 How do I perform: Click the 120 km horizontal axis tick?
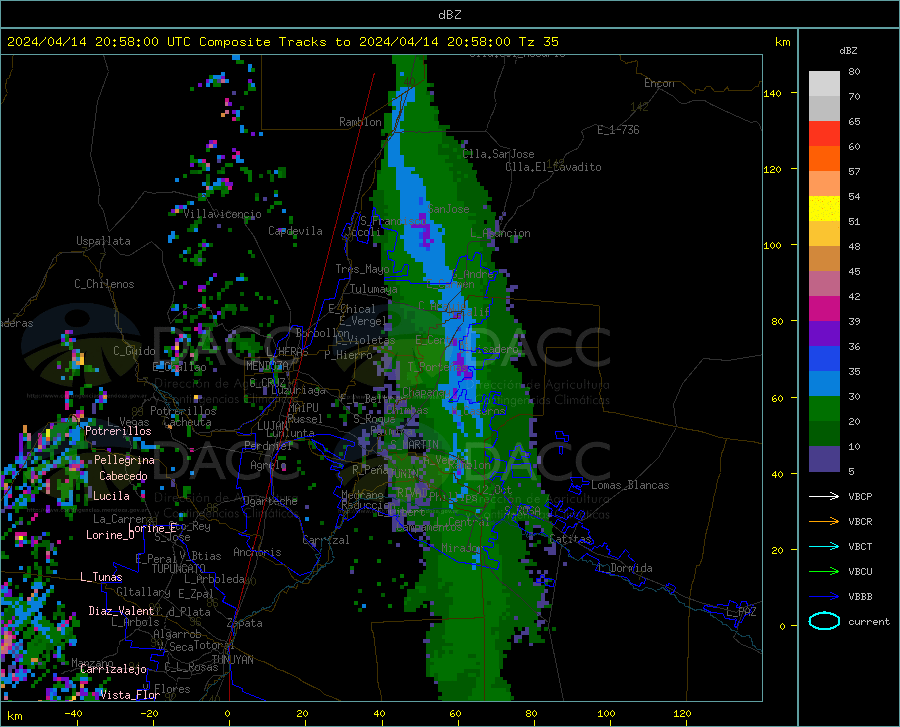tap(682, 713)
